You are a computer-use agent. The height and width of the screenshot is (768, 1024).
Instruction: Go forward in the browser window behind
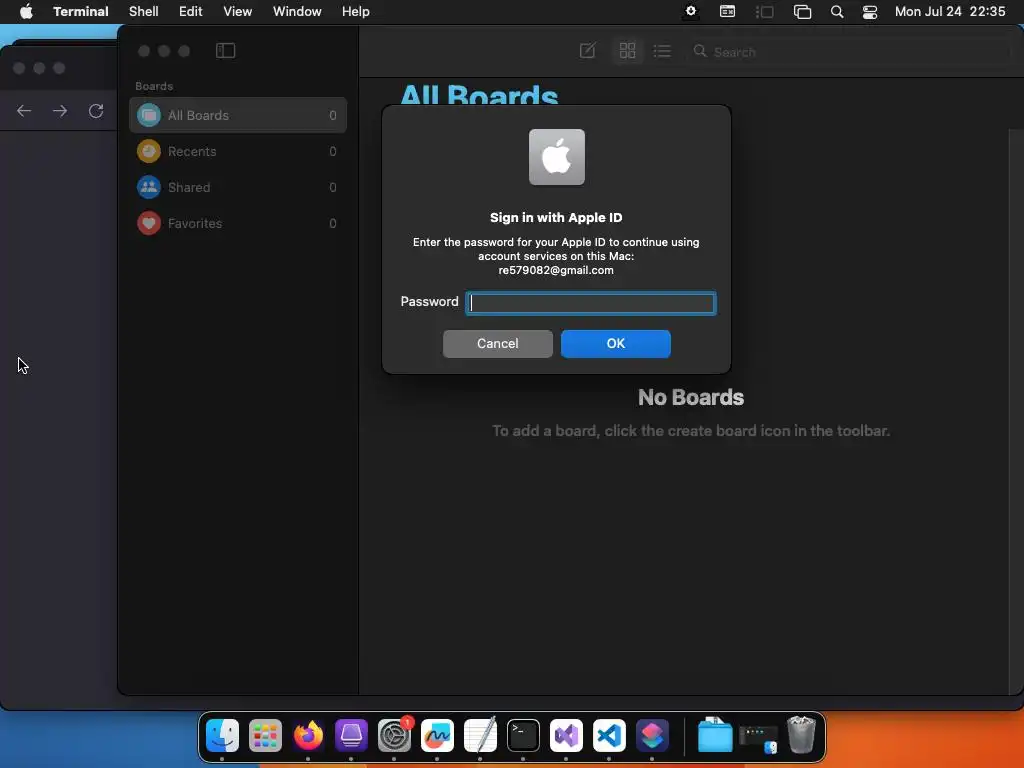click(60, 111)
